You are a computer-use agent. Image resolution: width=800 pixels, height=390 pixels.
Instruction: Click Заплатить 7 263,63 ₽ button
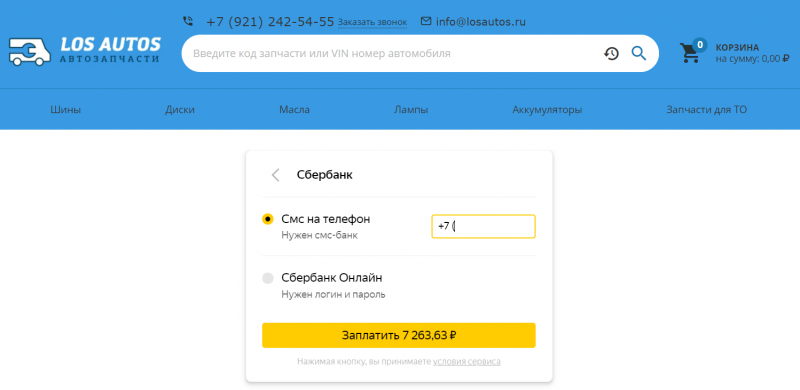[398, 335]
